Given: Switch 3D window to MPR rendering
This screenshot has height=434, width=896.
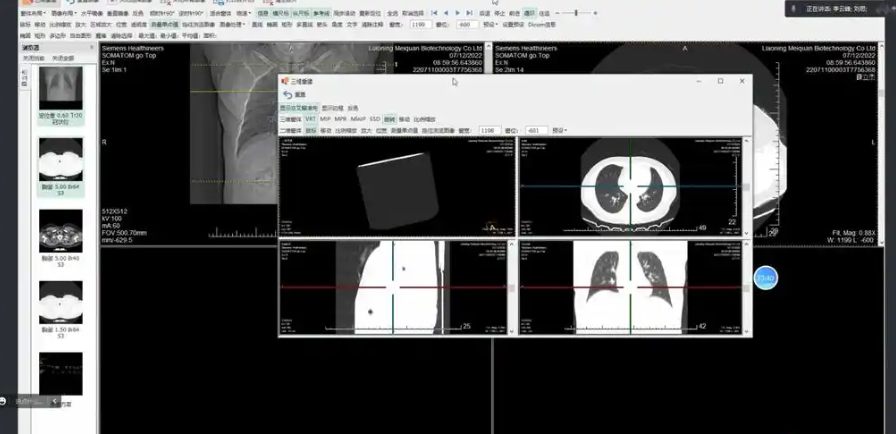Looking at the screenshot, I should point(341,119).
